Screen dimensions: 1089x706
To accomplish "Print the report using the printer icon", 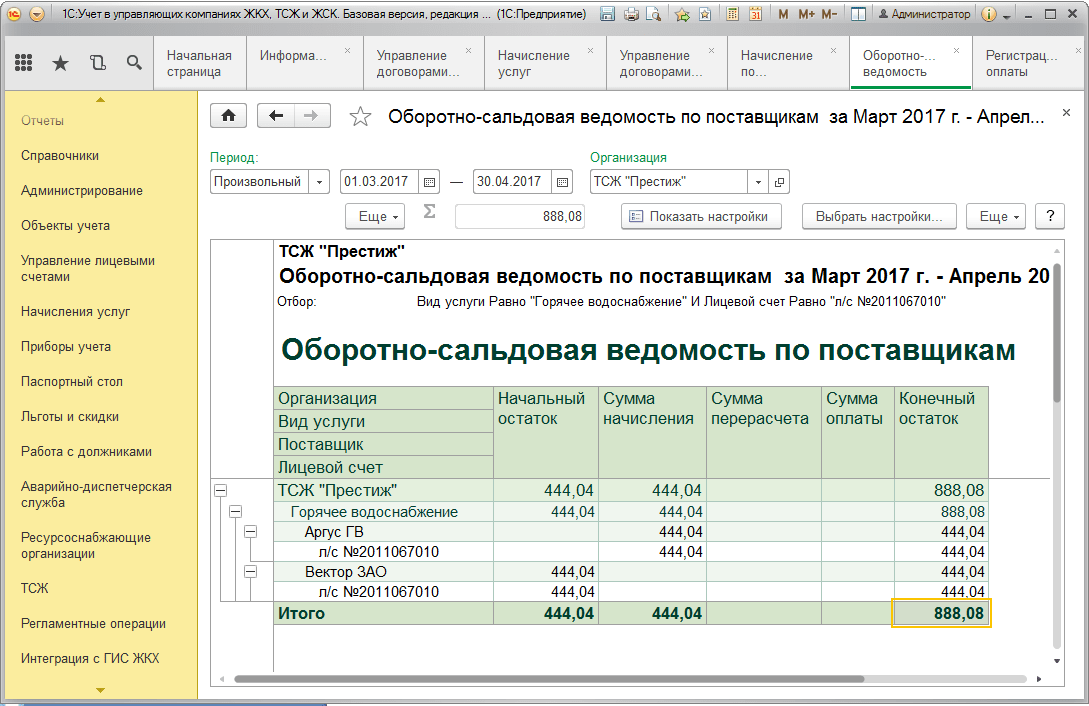I will coord(631,14).
